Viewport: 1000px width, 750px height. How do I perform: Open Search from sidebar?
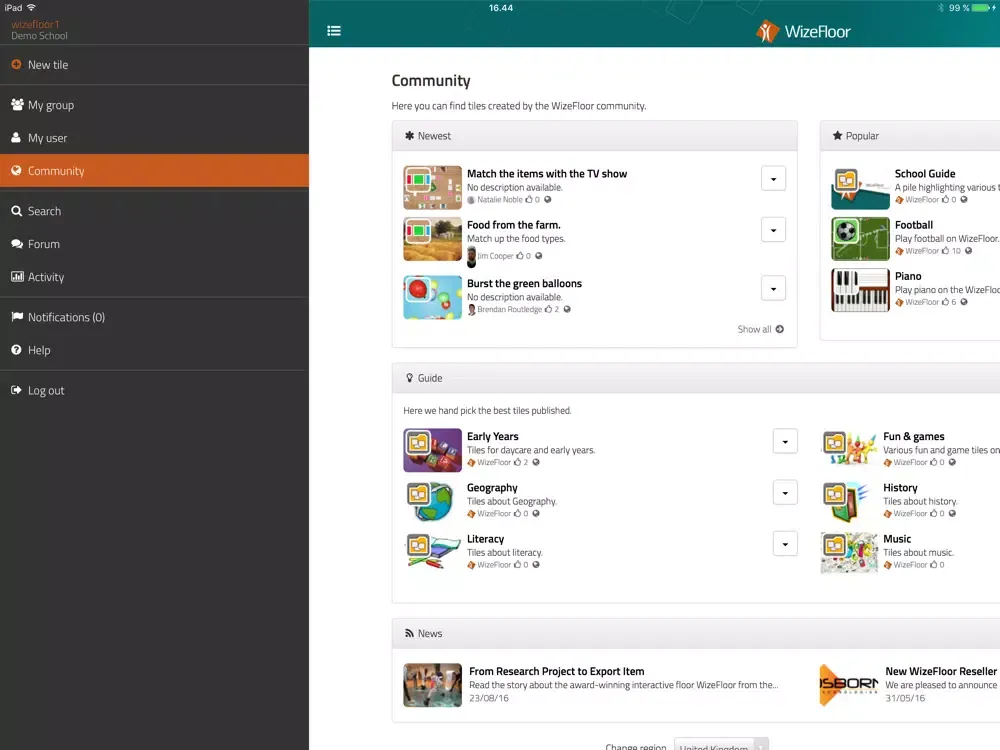[x=154, y=211]
